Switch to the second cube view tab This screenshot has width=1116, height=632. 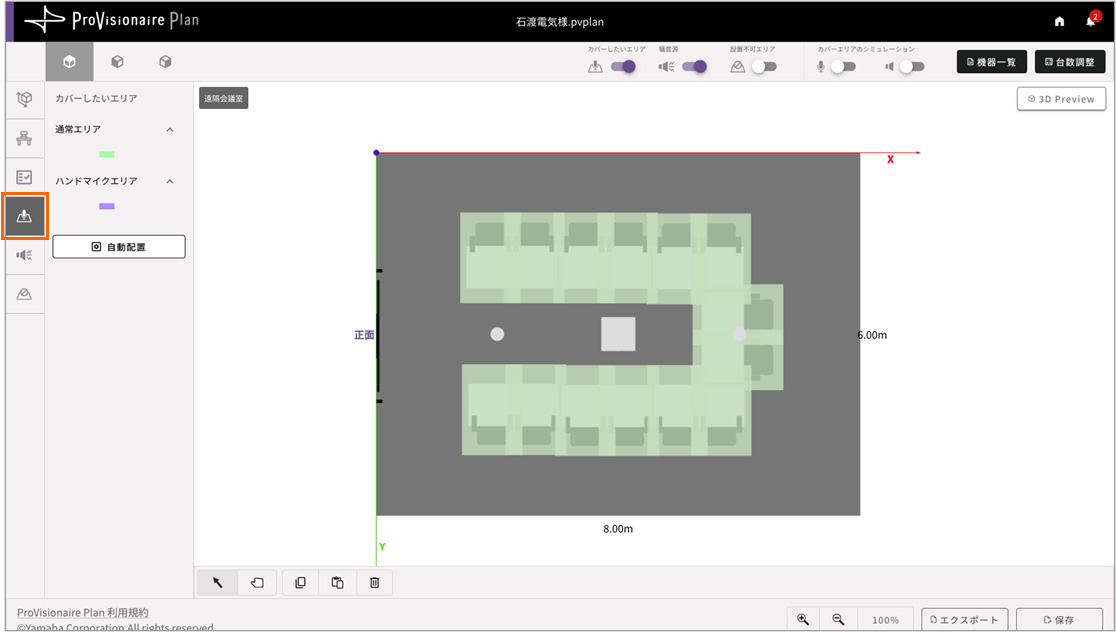117,62
